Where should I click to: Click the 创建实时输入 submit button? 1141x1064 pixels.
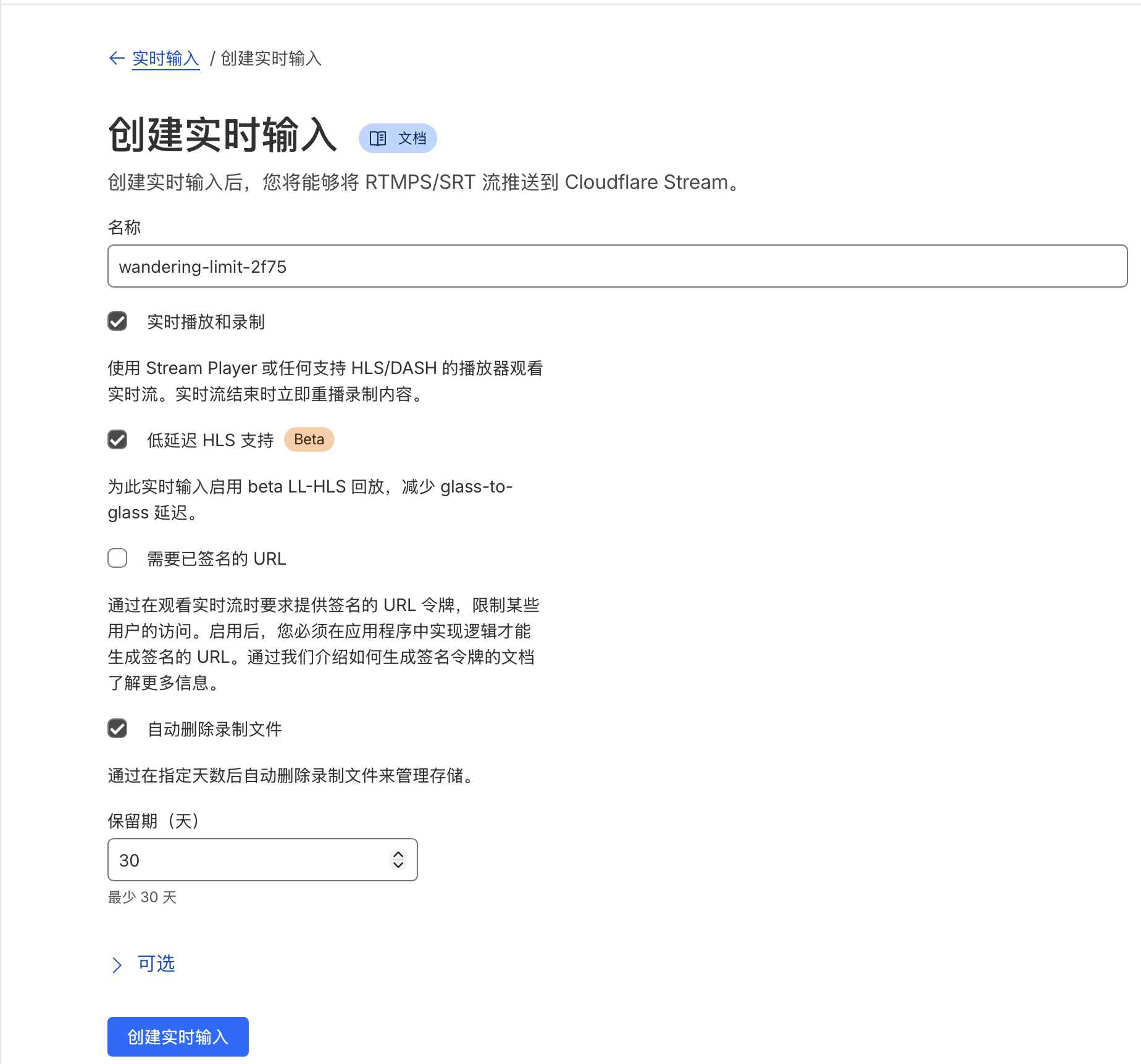[x=178, y=1037]
